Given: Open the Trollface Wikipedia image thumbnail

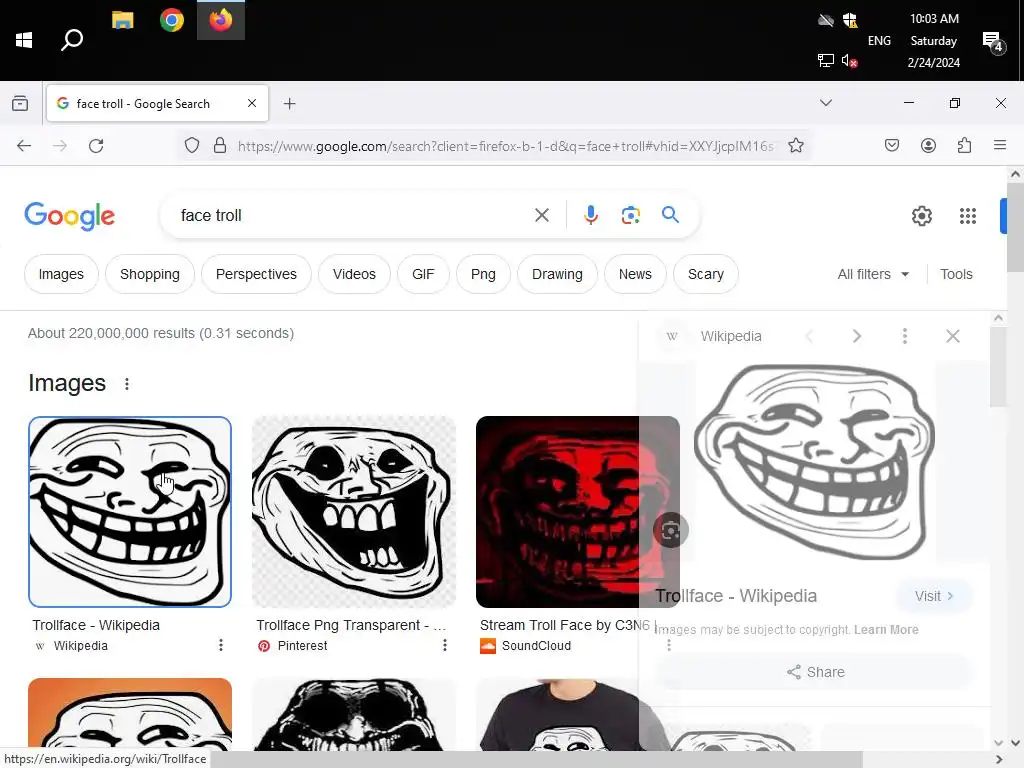Looking at the screenshot, I should point(130,512).
